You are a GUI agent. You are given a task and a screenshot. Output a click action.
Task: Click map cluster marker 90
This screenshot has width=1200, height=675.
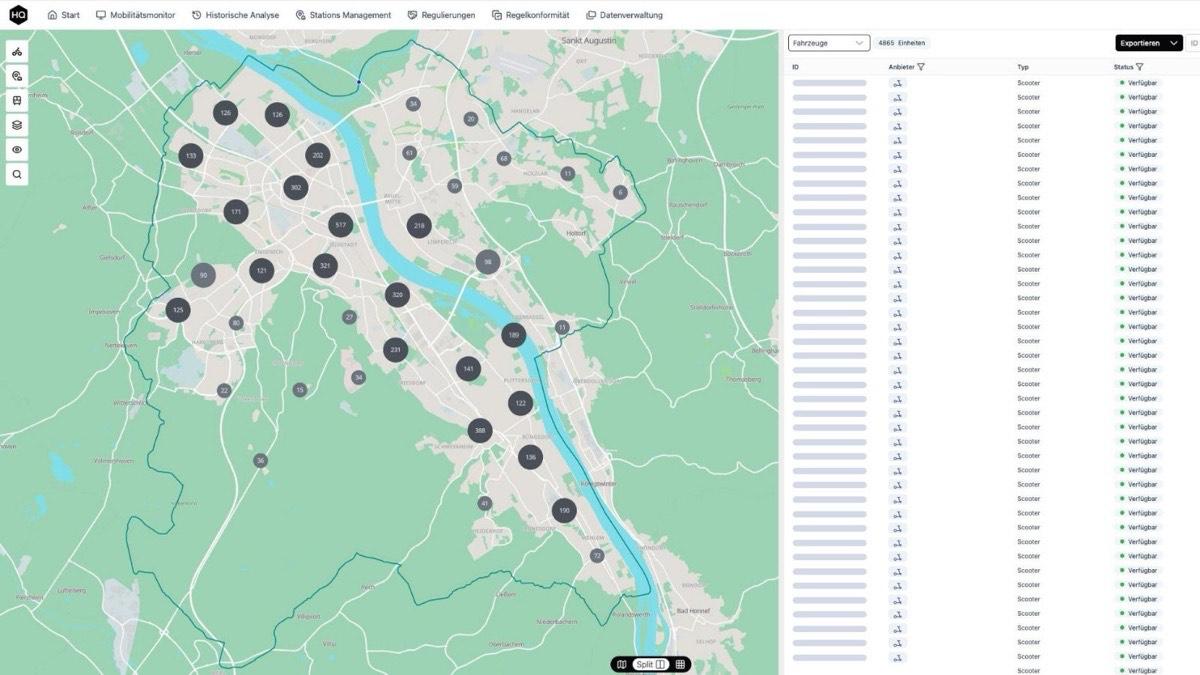click(x=203, y=276)
